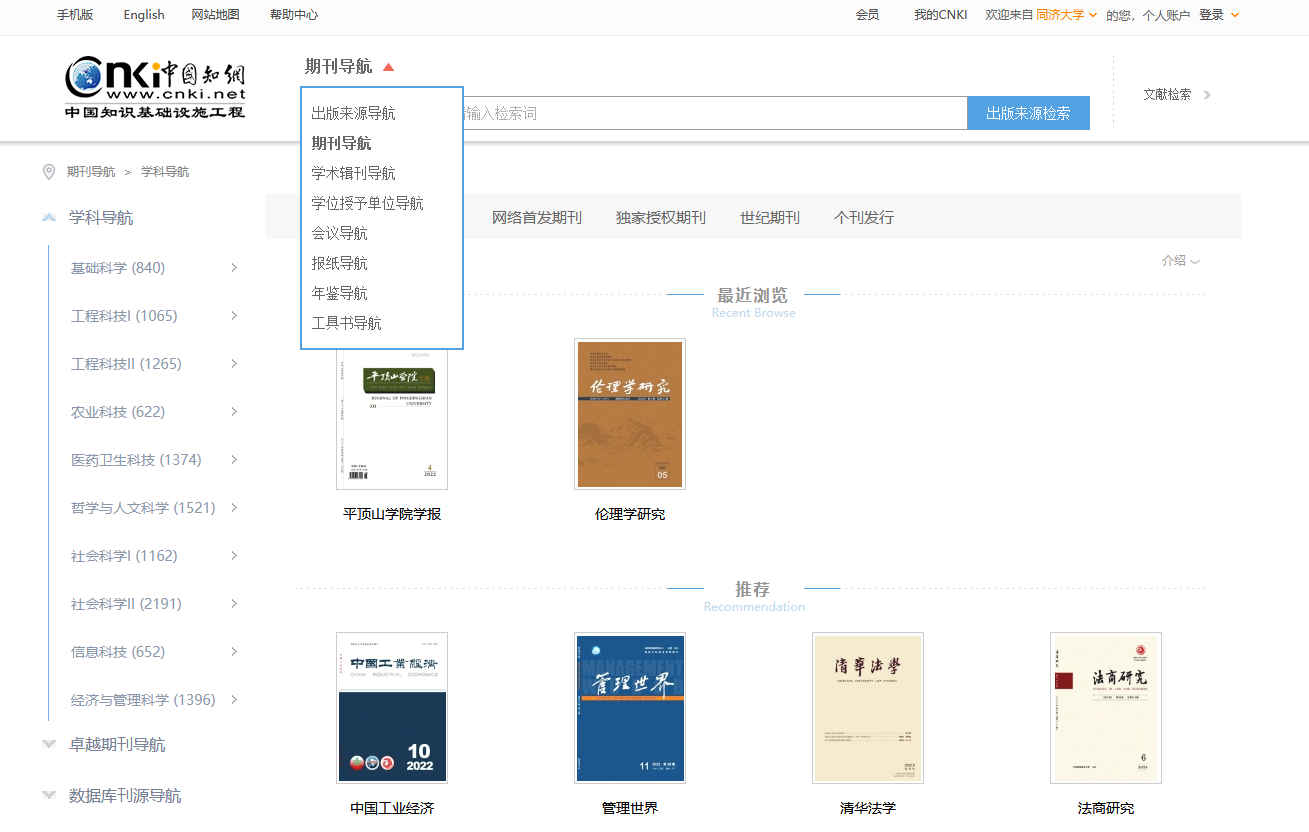Open the 伦理学研究 journal cover
The image size is (1309, 832).
click(630, 414)
